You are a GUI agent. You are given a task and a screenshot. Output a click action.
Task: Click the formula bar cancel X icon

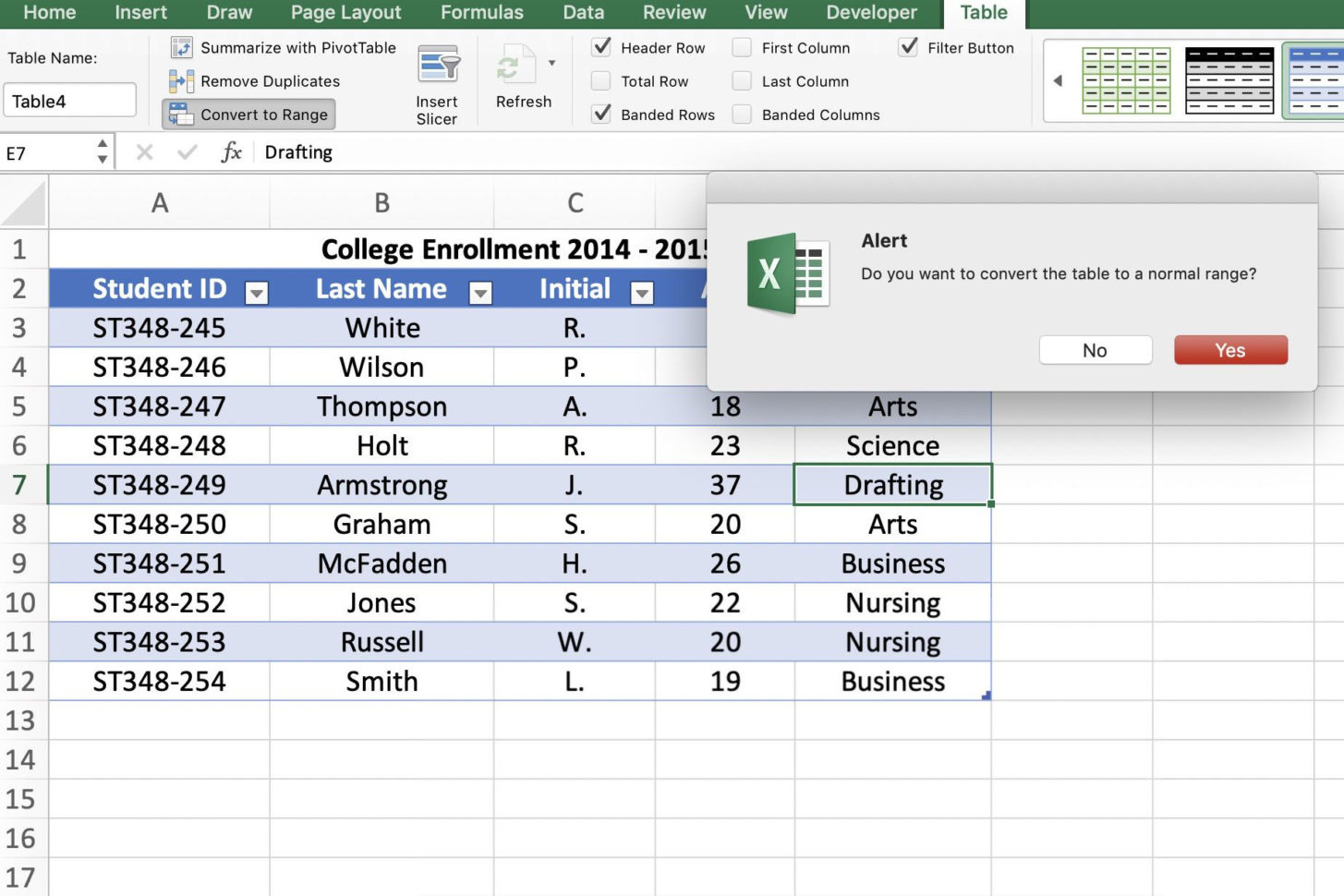[144, 152]
